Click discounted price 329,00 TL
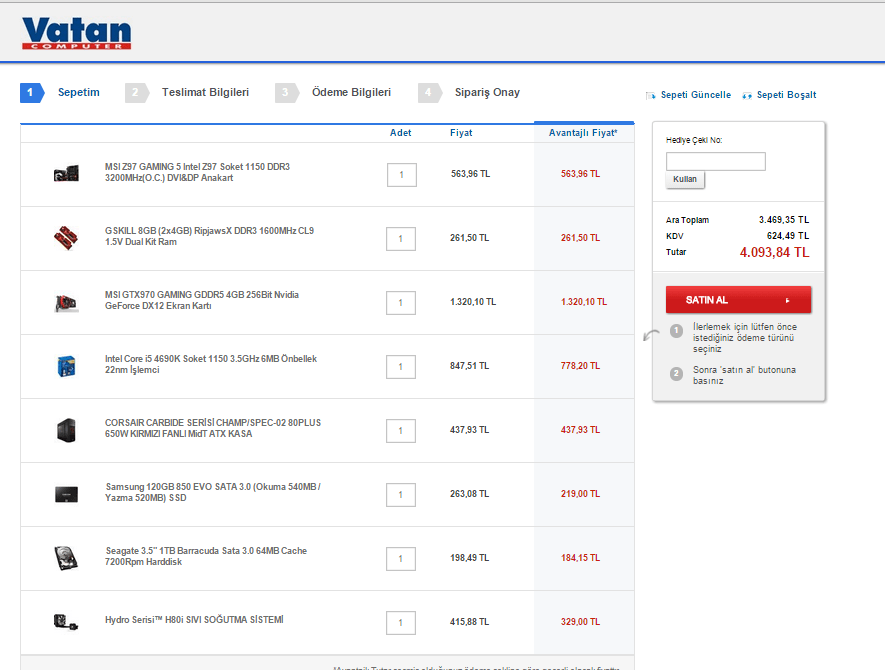The image size is (885, 670). pos(580,621)
